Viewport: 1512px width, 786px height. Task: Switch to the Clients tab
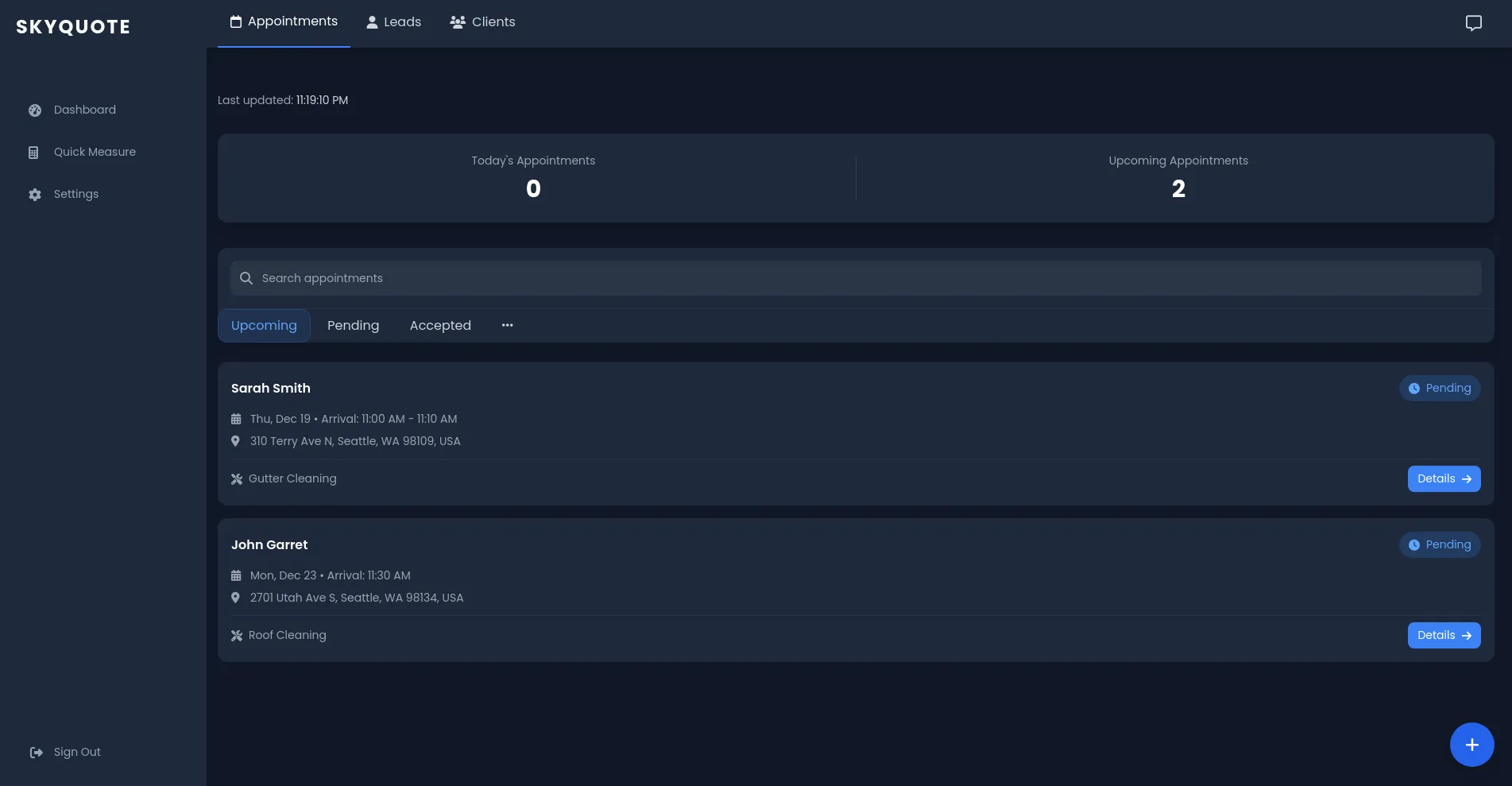click(482, 22)
